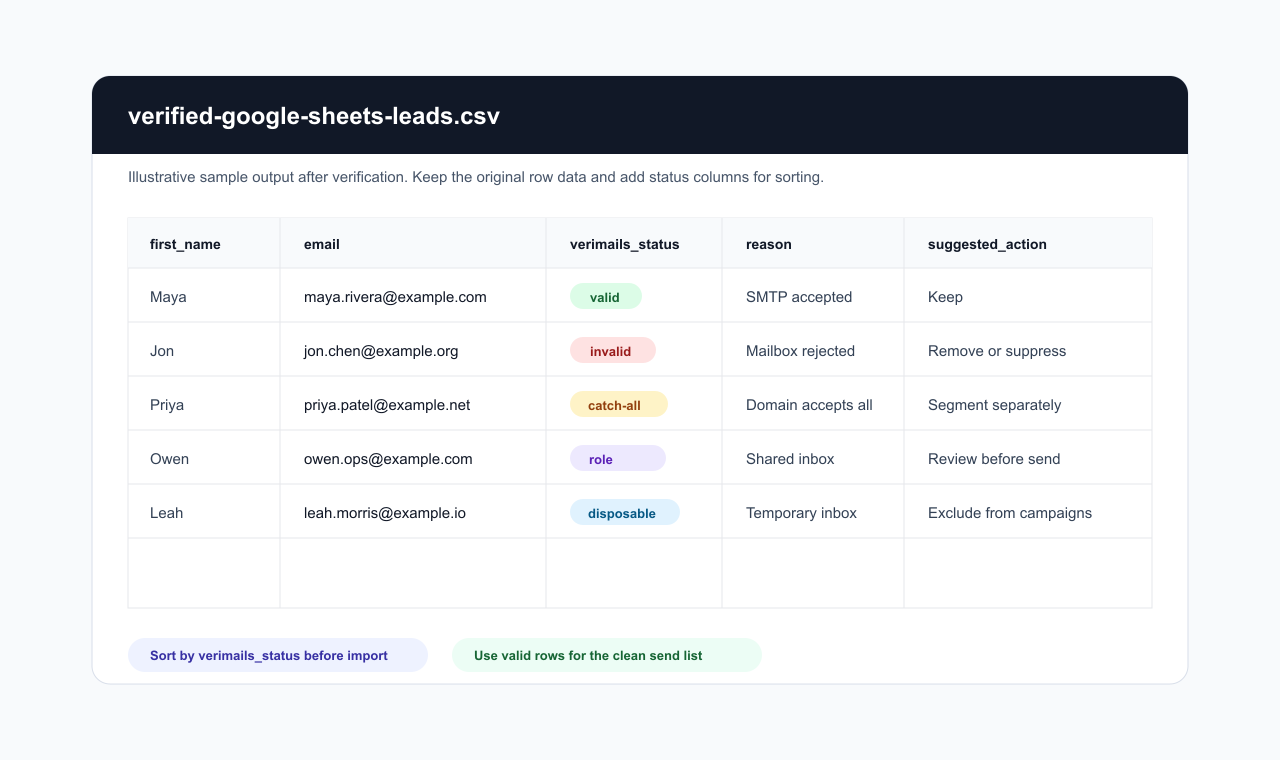Click the Owen name cell

point(204,458)
